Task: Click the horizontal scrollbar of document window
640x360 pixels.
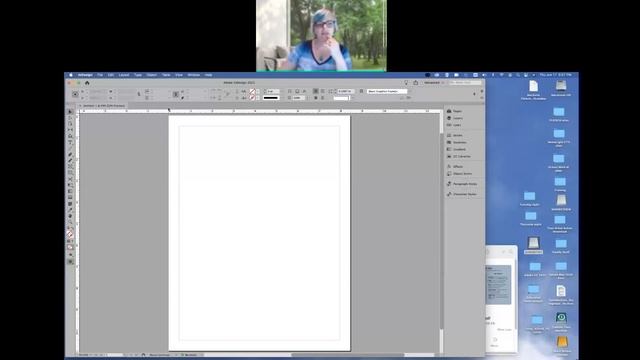Action: 349,355
